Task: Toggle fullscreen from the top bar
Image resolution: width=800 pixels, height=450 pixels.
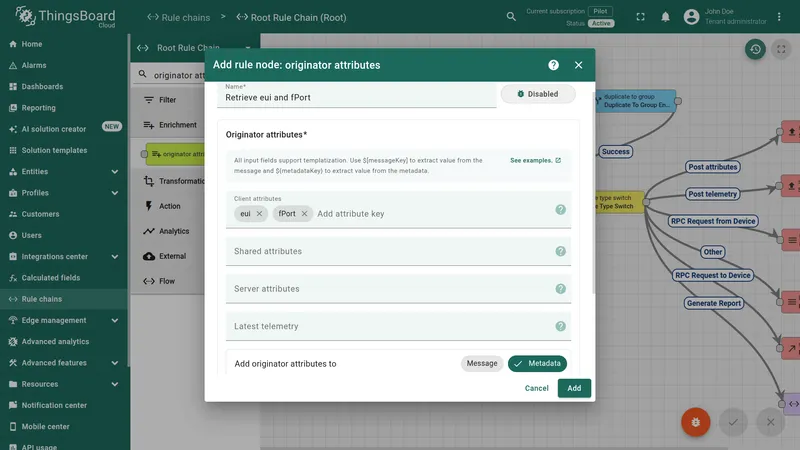Action: point(640,17)
